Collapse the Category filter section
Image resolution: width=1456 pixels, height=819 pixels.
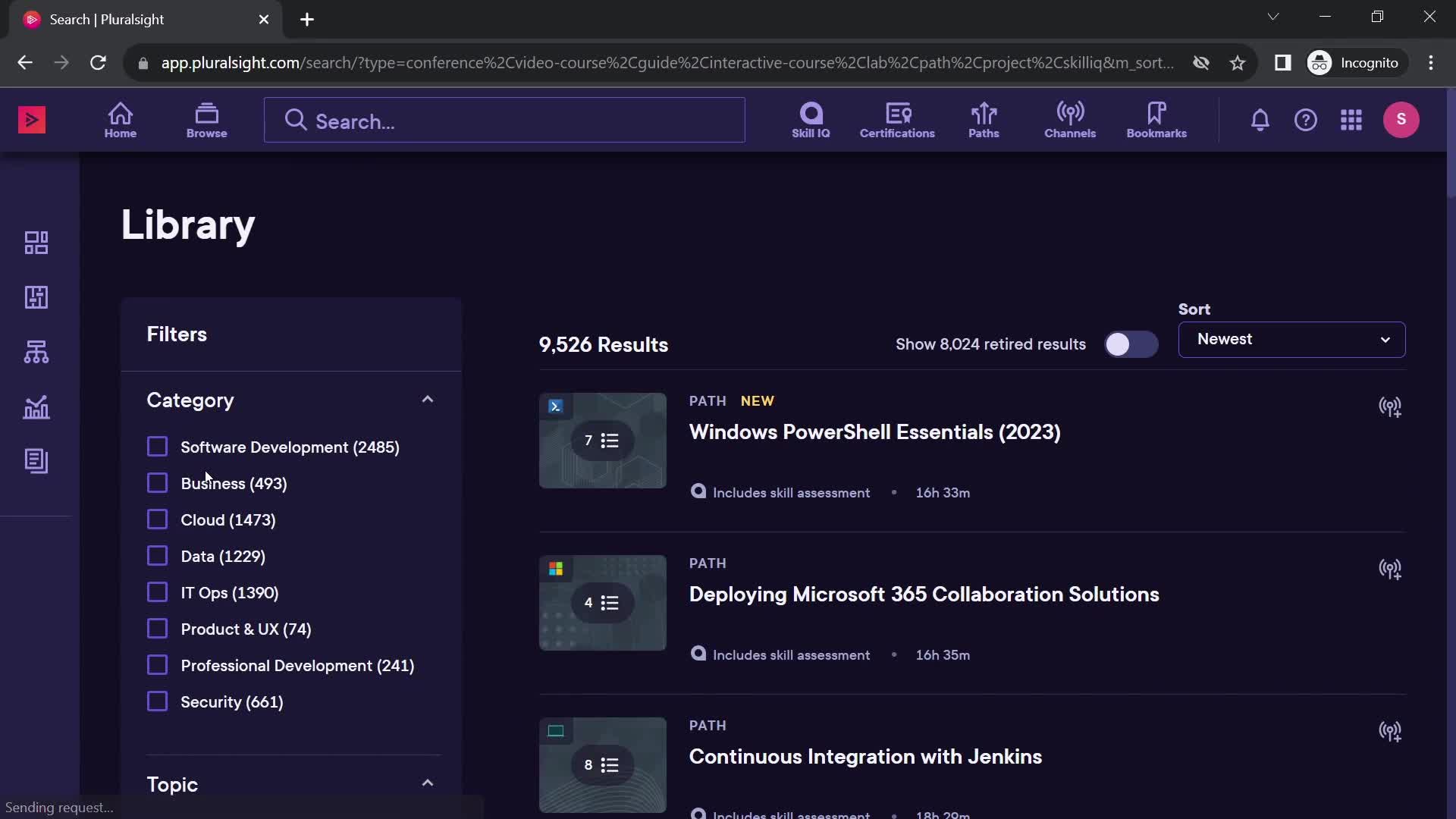[428, 400]
